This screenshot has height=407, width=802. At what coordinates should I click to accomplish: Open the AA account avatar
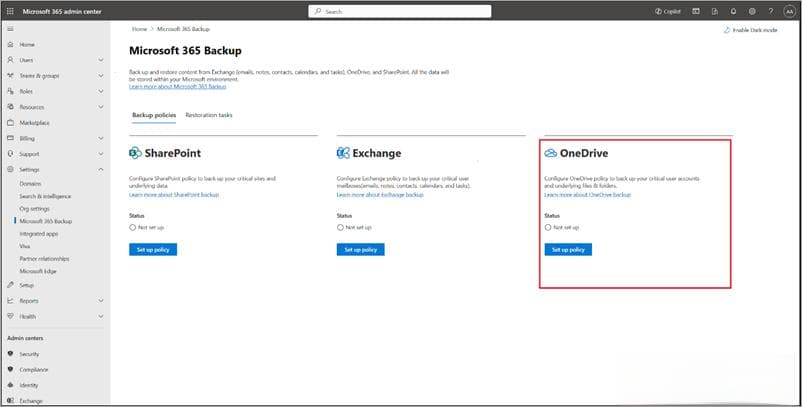tap(789, 11)
